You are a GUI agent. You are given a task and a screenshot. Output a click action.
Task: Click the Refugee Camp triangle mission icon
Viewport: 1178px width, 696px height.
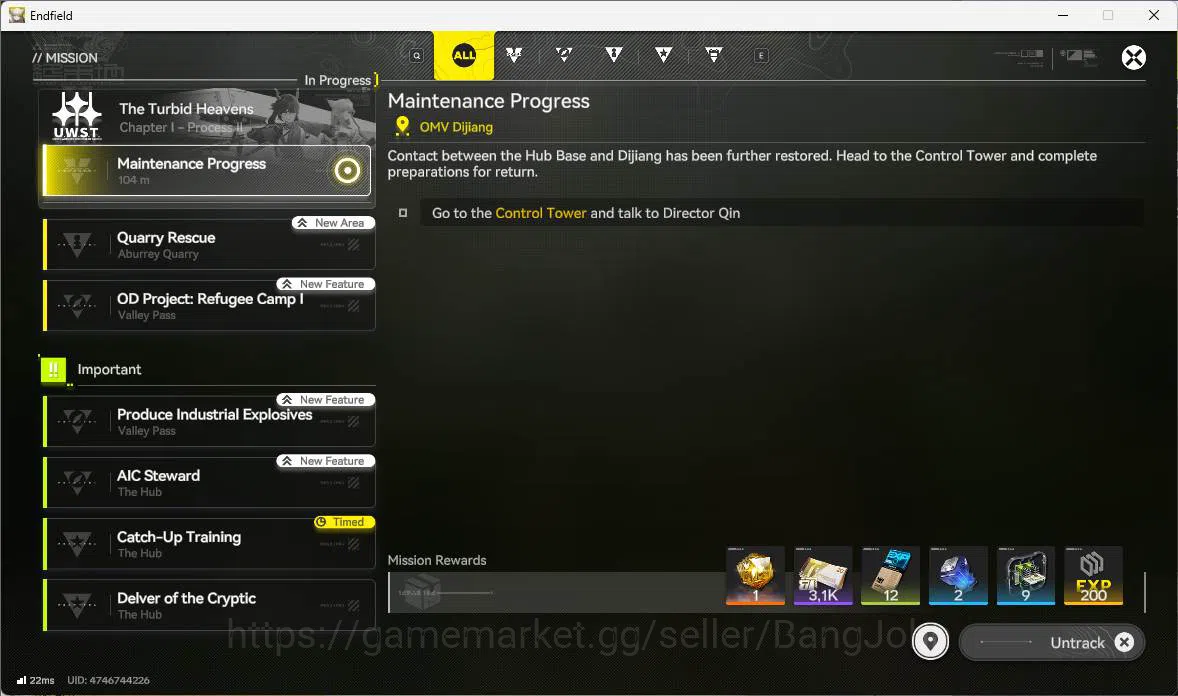coord(77,305)
